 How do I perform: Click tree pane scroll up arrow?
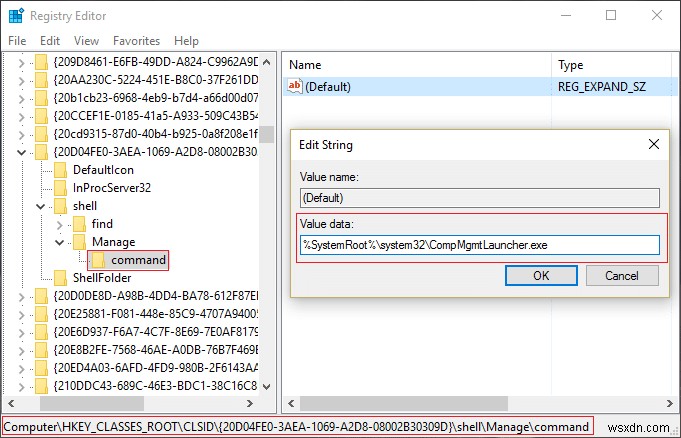[x=267, y=62]
